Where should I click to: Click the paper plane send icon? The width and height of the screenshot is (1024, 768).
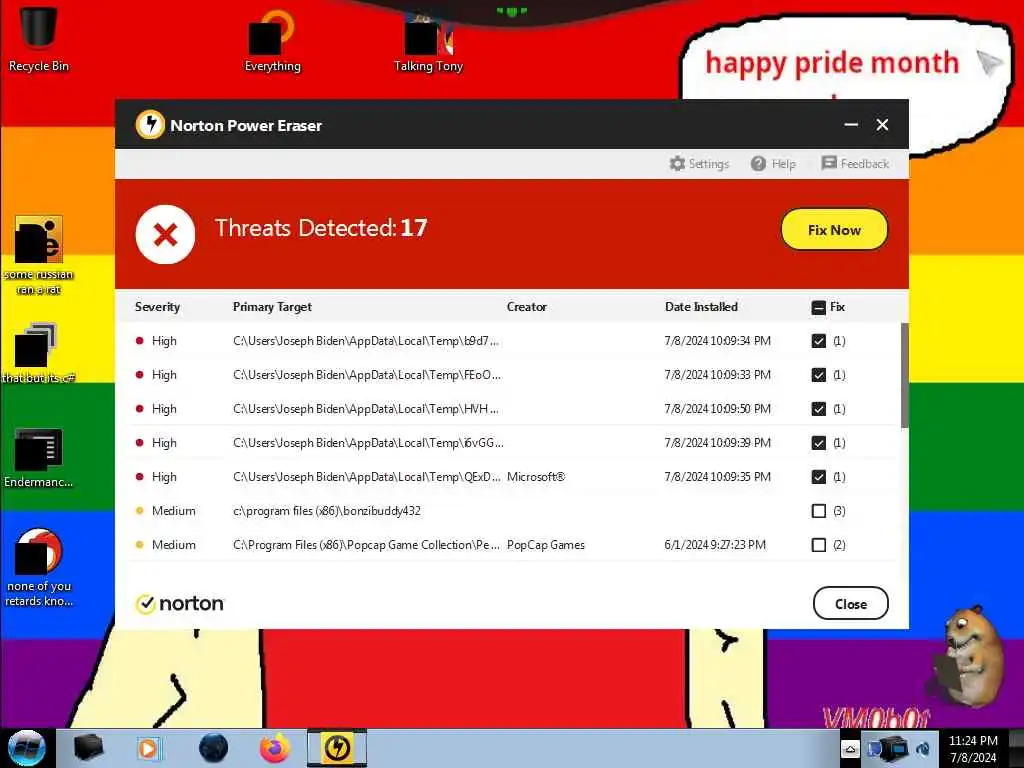point(990,63)
